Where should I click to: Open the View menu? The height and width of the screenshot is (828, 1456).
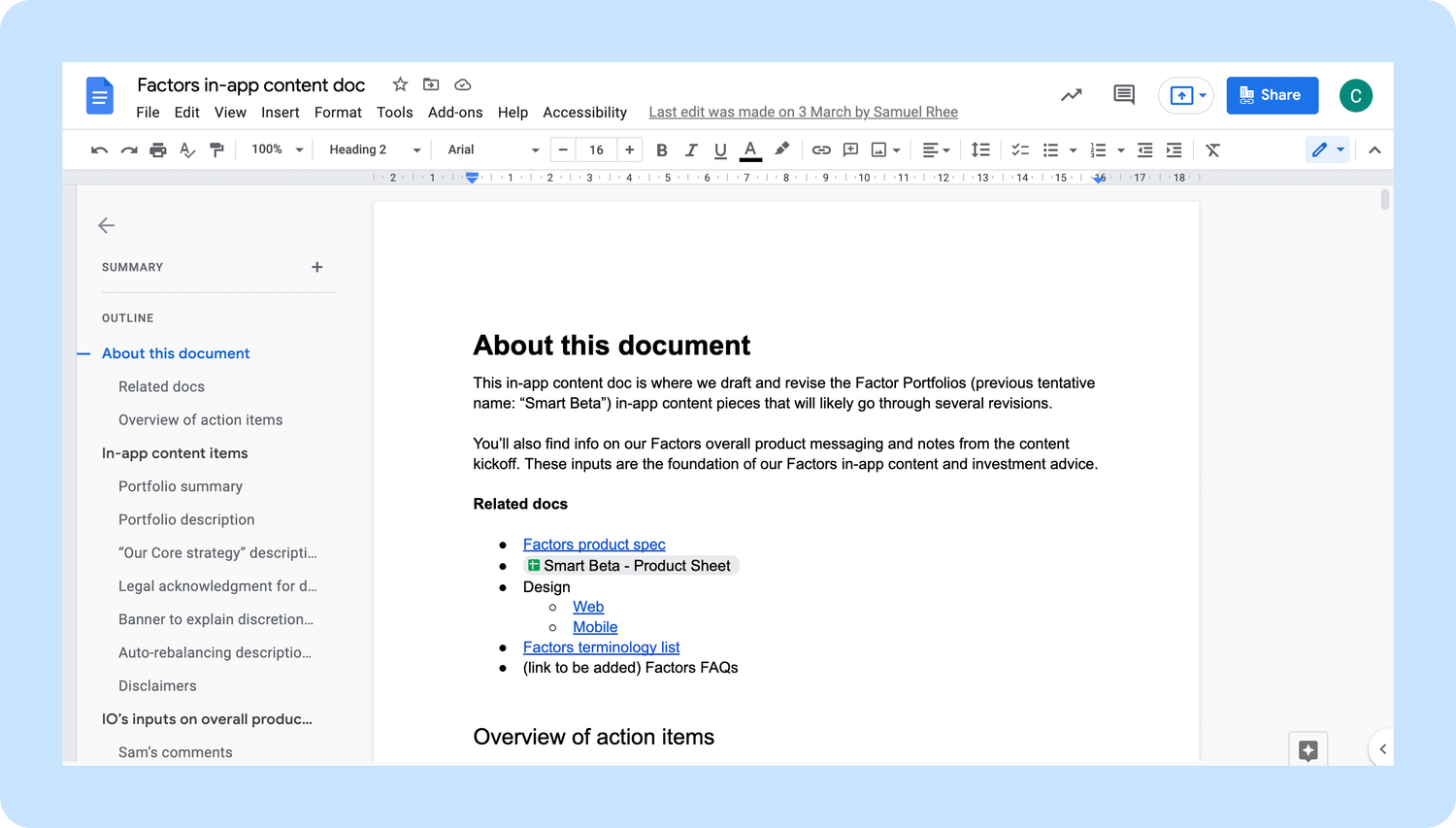pos(230,113)
